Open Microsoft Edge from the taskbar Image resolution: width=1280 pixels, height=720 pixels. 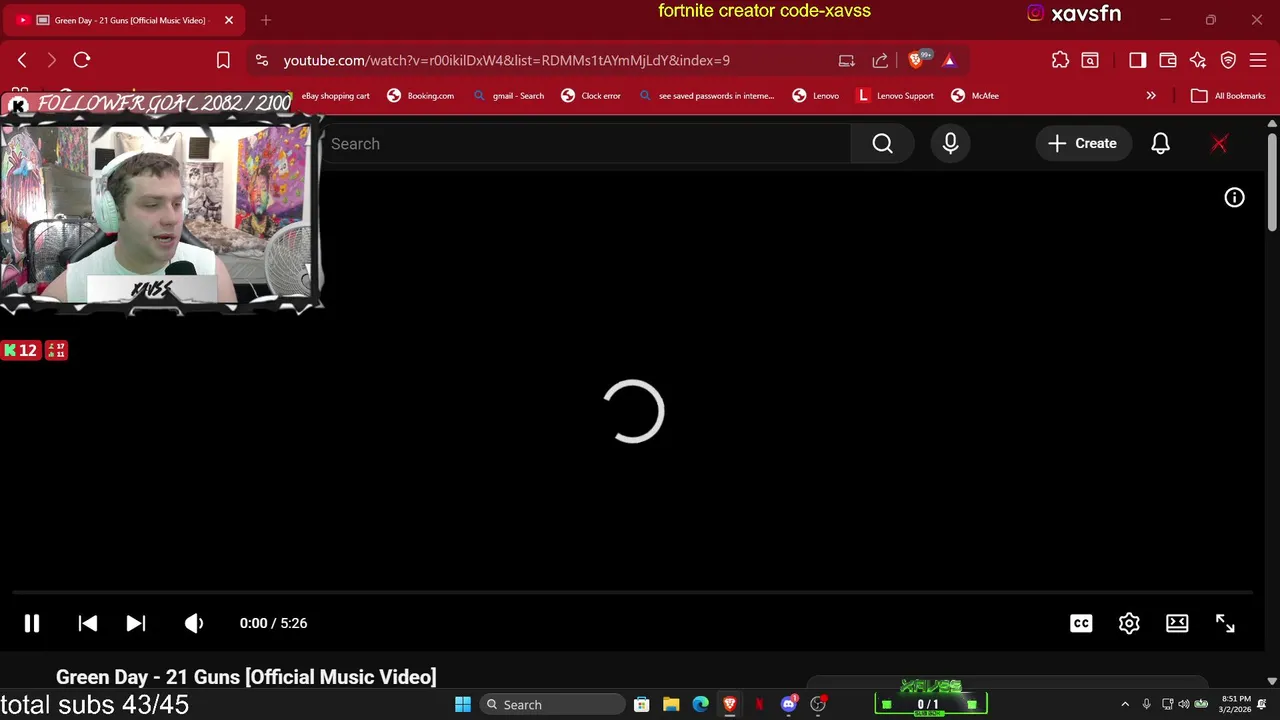700,705
